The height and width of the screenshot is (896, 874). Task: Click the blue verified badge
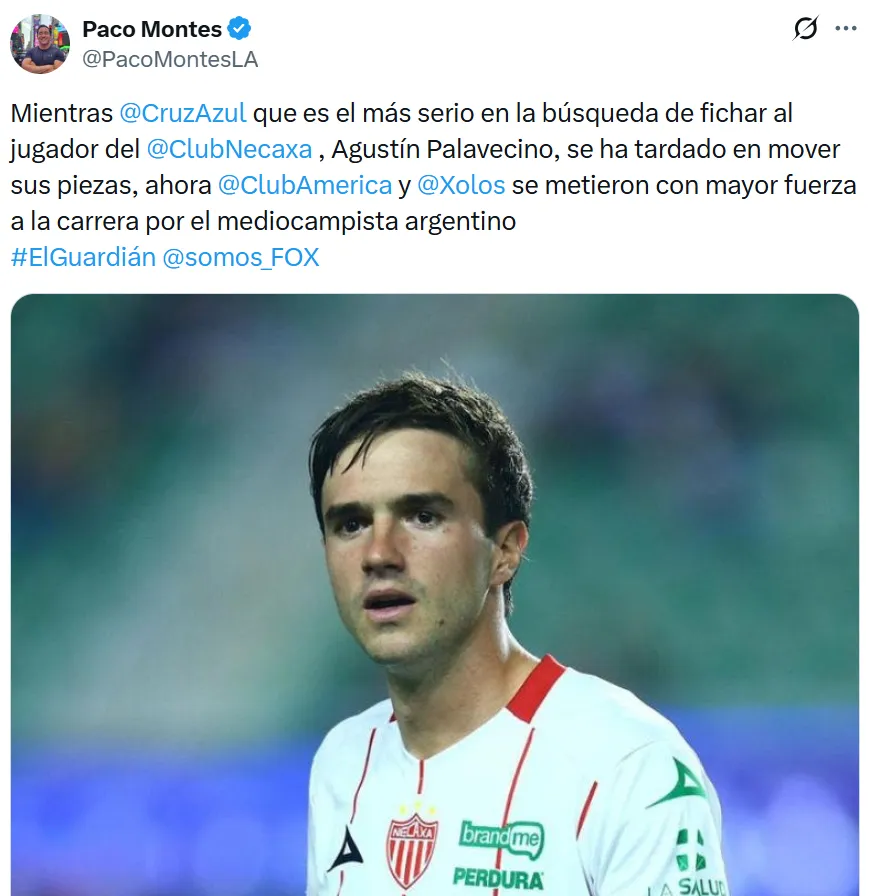tap(240, 29)
